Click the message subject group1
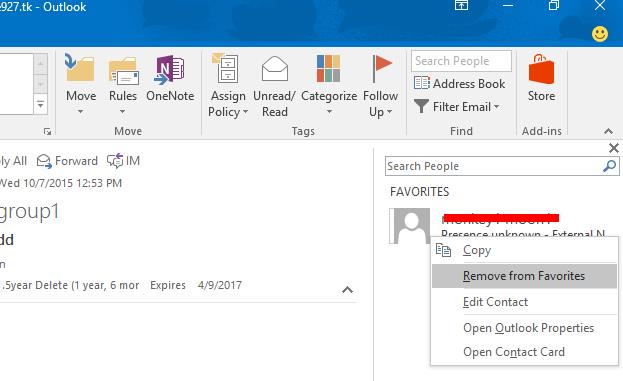 coord(29,212)
